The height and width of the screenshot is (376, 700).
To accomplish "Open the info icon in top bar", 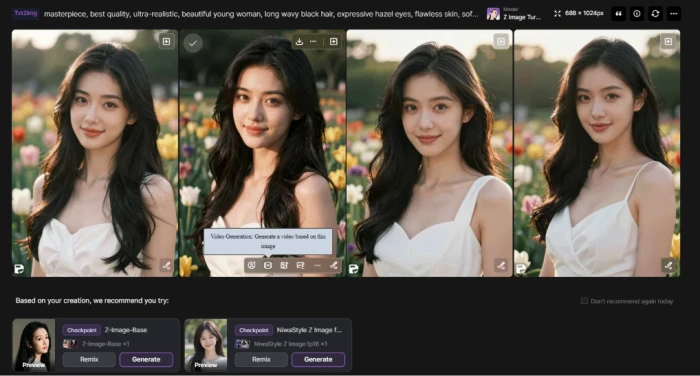I will coord(637,14).
